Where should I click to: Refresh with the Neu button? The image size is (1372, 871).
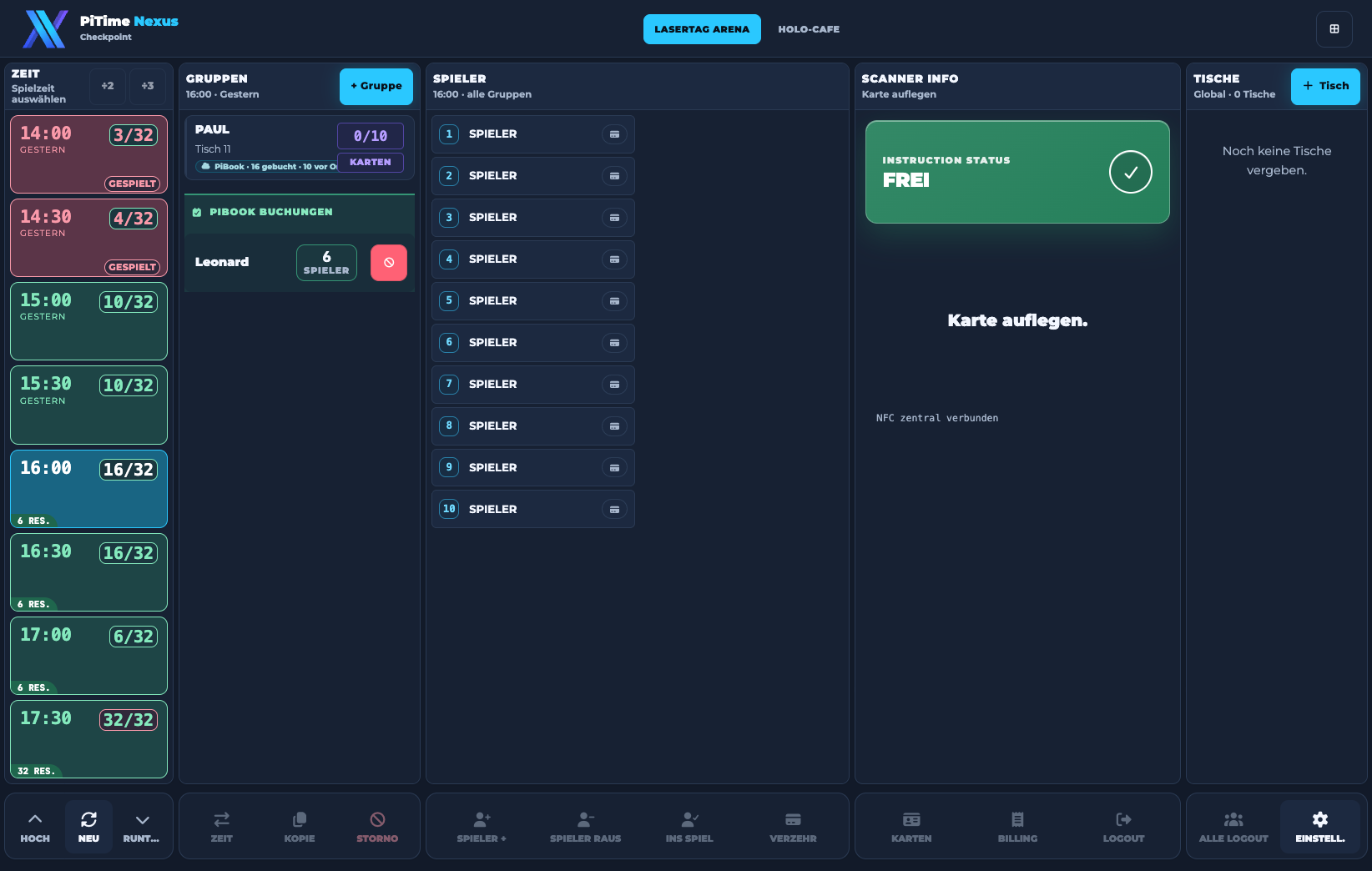tap(88, 826)
